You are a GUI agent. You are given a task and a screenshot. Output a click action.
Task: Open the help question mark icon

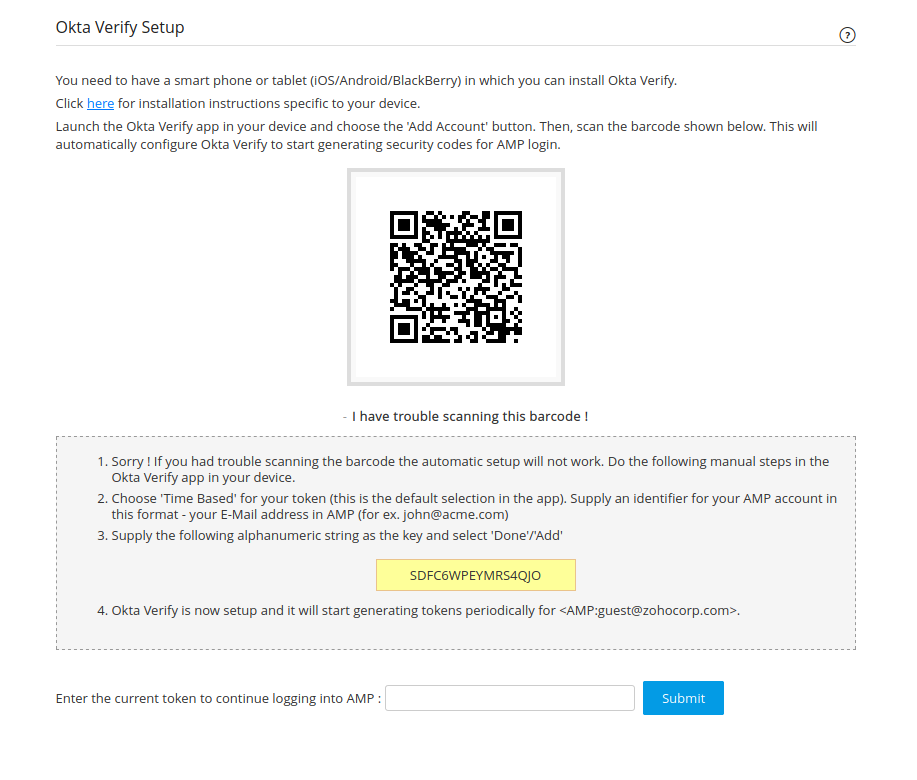click(847, 35)
